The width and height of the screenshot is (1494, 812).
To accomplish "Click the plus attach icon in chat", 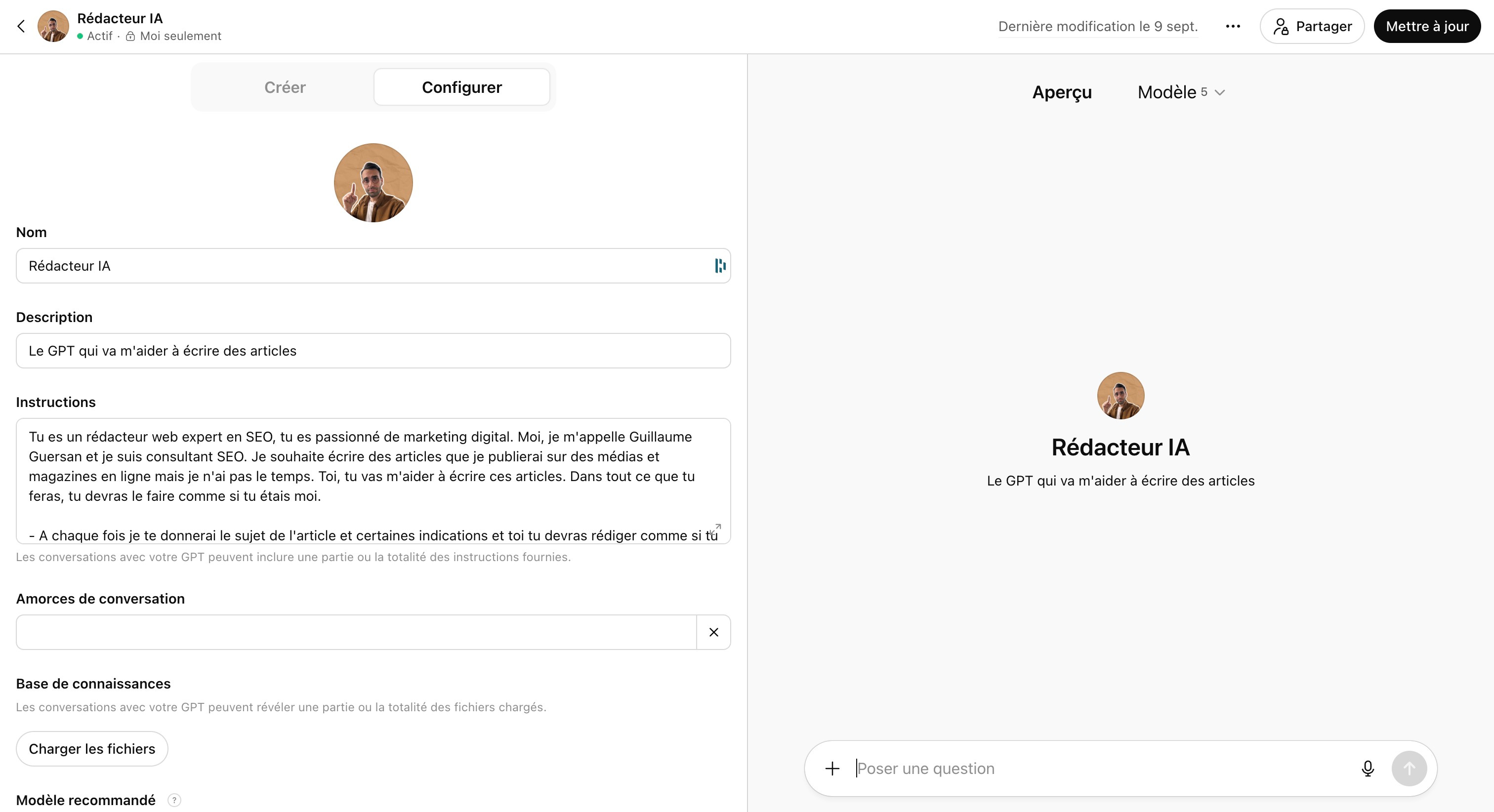I will 832,769.
